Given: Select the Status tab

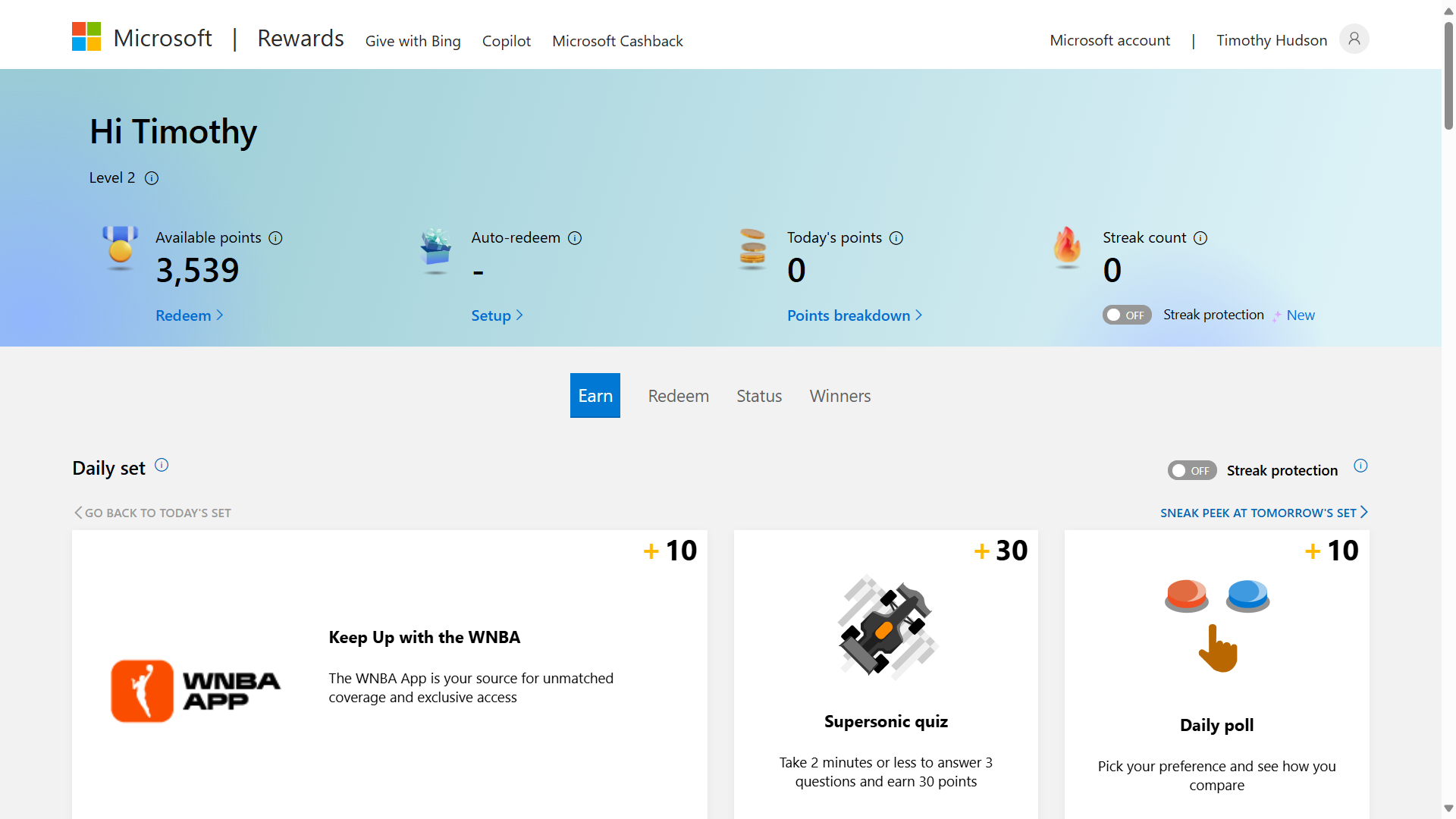Looking at the screenshot, I should pyautogui.click(x=759, y=395).
